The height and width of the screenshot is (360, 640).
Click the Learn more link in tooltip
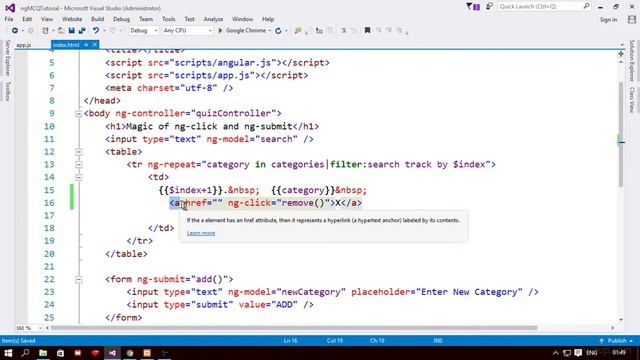201,233
